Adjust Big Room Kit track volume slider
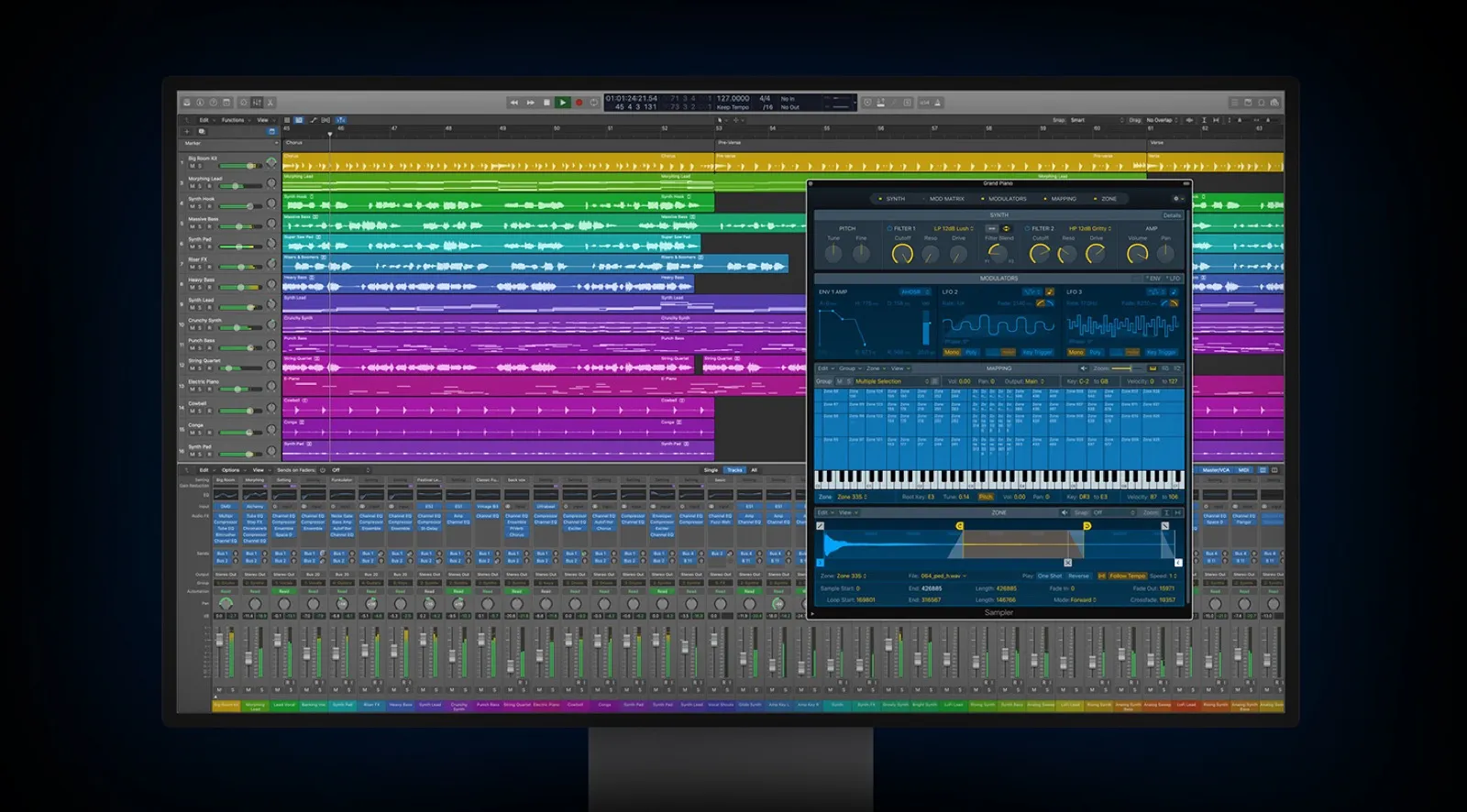The height and width of the screenshot is (812, 1467). coord(239,166)
